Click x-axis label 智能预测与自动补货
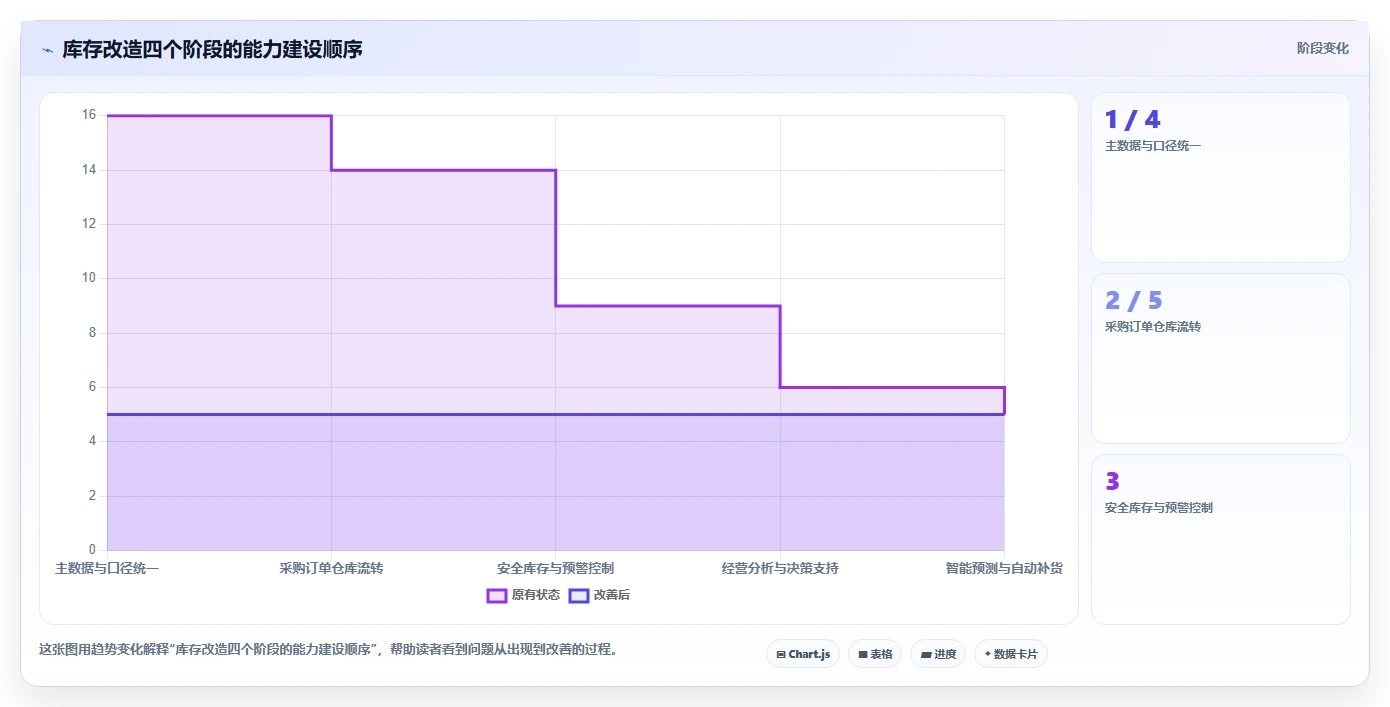This screenshot has height=707, width=1390. 1004,568
